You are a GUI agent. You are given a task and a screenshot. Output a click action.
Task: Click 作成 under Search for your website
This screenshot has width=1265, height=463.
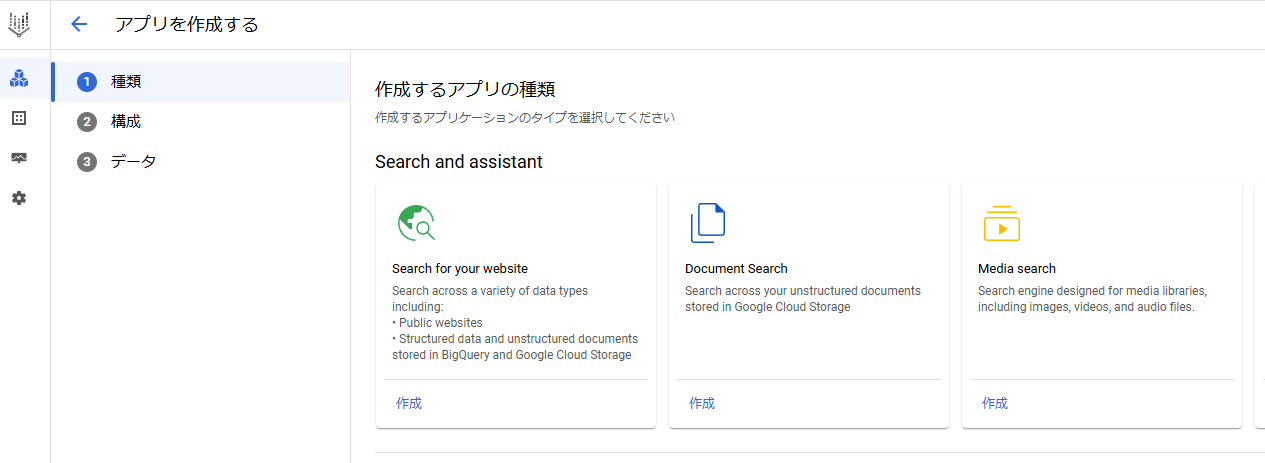pos(409,403)
